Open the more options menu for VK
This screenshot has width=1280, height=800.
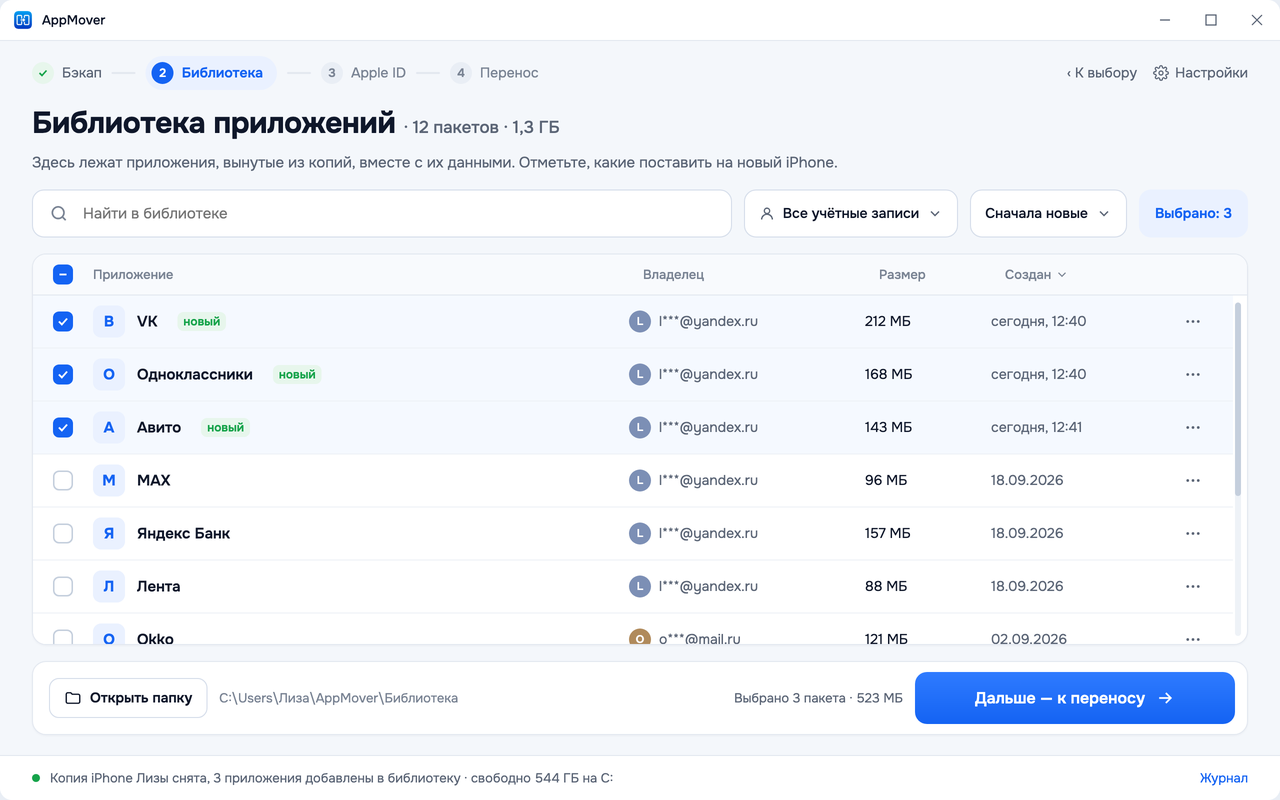pos(1192,322)
